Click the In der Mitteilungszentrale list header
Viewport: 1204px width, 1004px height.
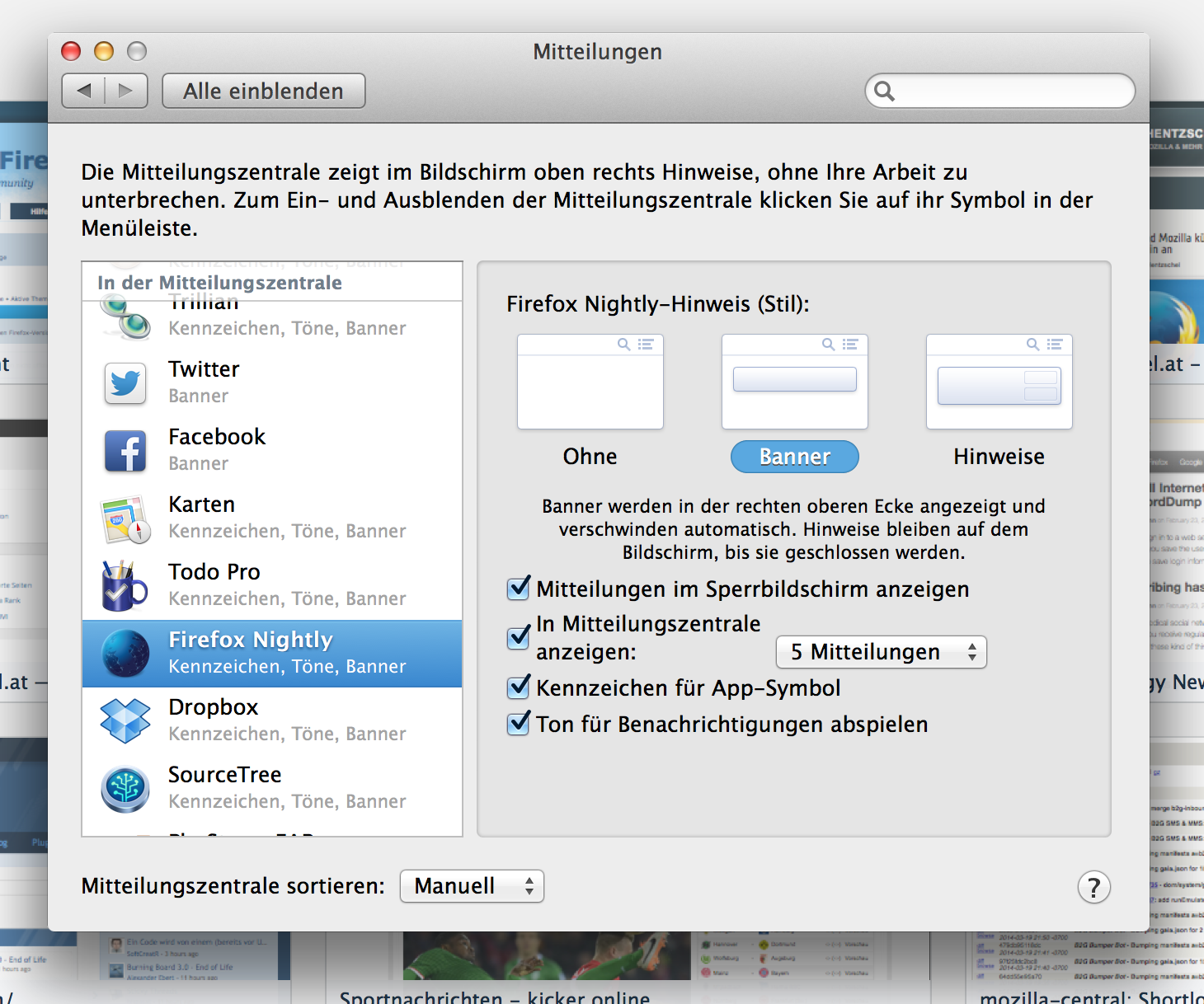272,283
